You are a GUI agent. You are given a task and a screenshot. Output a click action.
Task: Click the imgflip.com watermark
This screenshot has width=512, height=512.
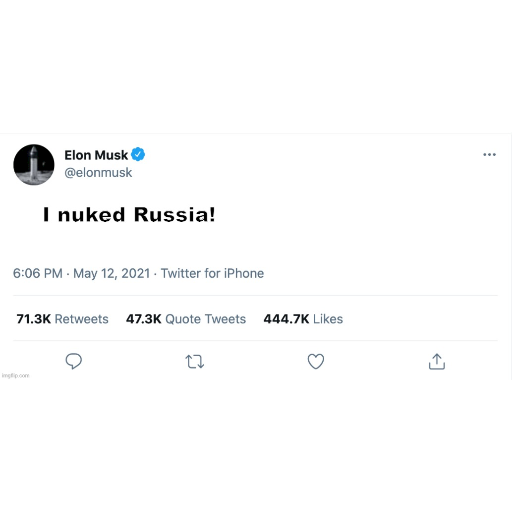click(x=16, y=376)
